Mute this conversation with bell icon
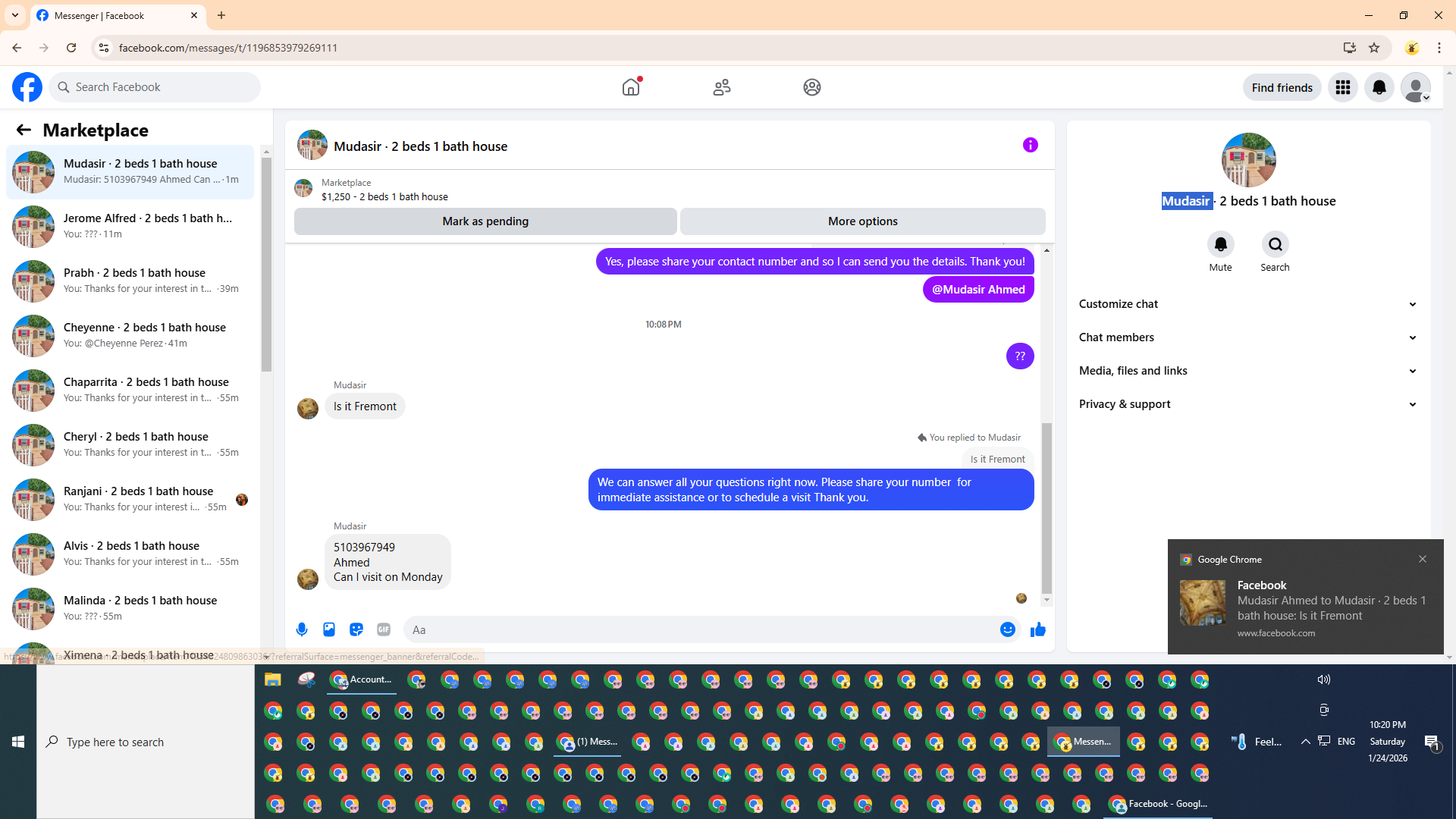Screen dimensions: 1456x819 pos(1220,244)
